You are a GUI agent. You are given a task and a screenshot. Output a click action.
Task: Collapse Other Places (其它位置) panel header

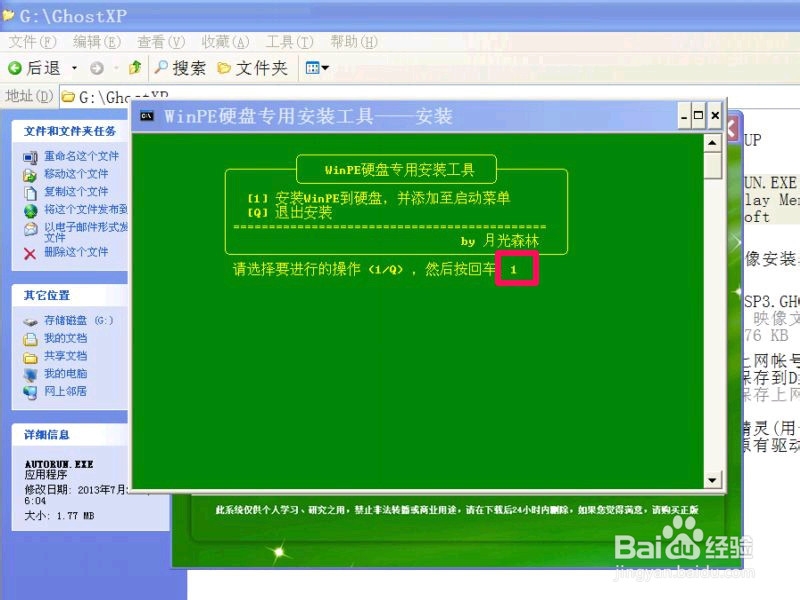pos(70,295)
